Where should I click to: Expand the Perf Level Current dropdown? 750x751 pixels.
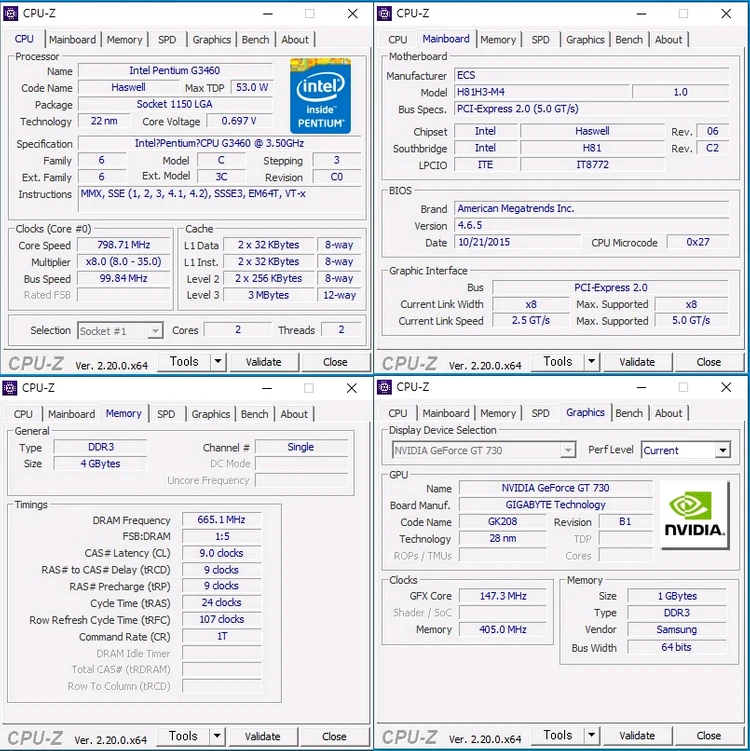click(x=723, y=450)
